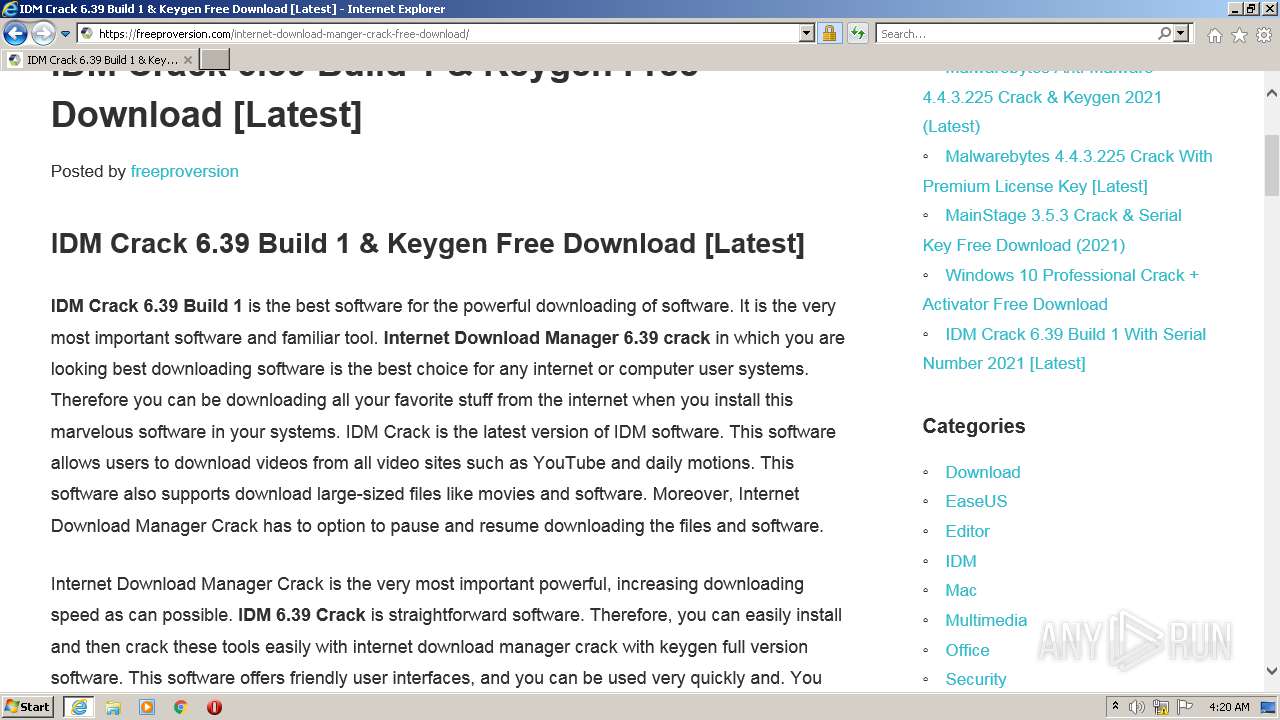The height and width of the screenshot is (720, 1280).
Task: Open the security report lock icon
Action: (x=829, y=34)
